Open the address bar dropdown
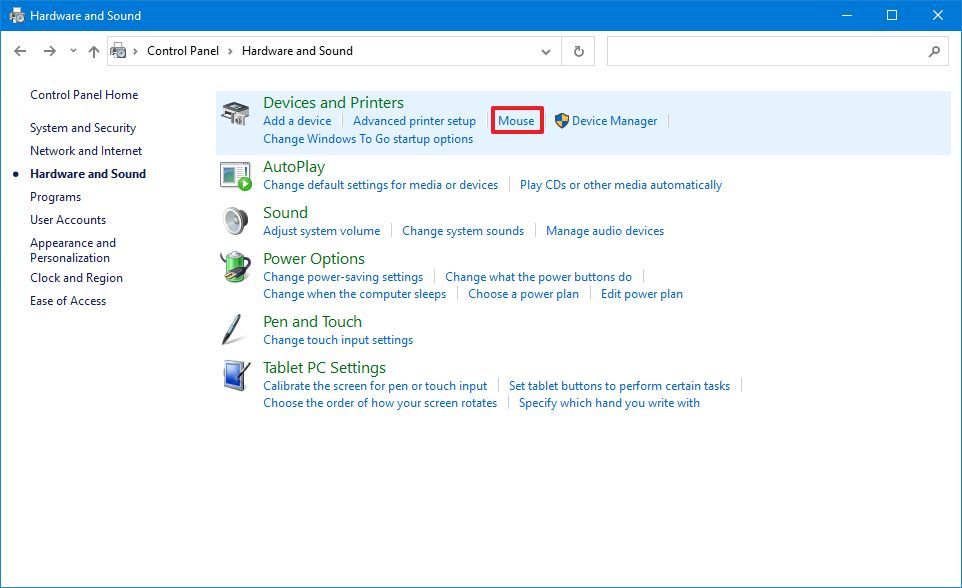Screen dimensions: 962x588 click(546, 51)
